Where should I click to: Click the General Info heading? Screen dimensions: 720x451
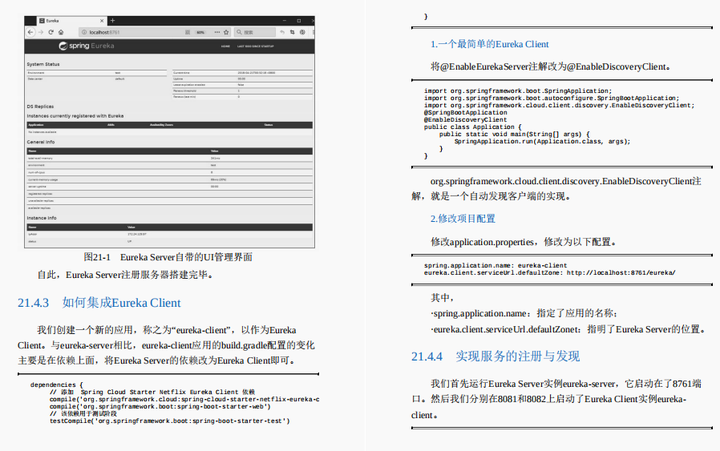pyautogui.click(x=41, y=142)
